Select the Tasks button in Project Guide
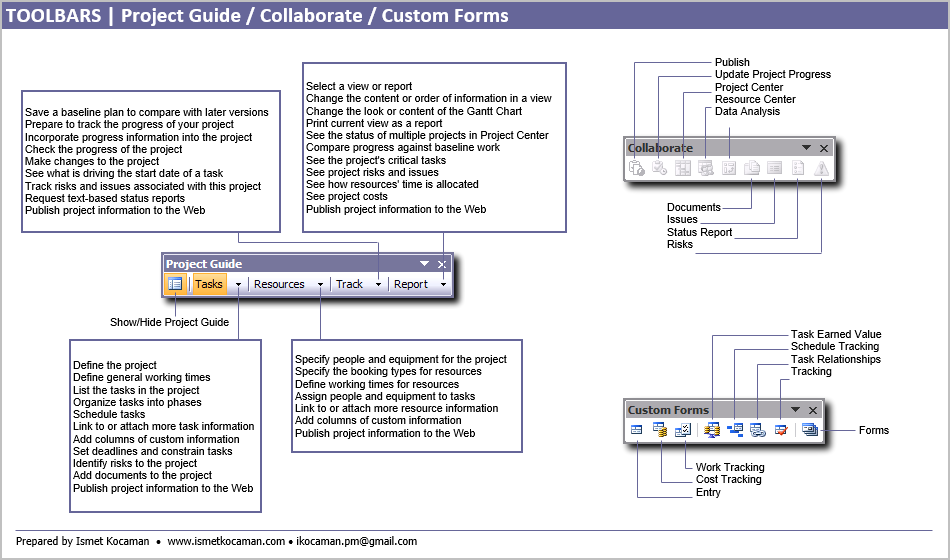Image resolution: width=950 pixels, height=560 pixels. 209,284
